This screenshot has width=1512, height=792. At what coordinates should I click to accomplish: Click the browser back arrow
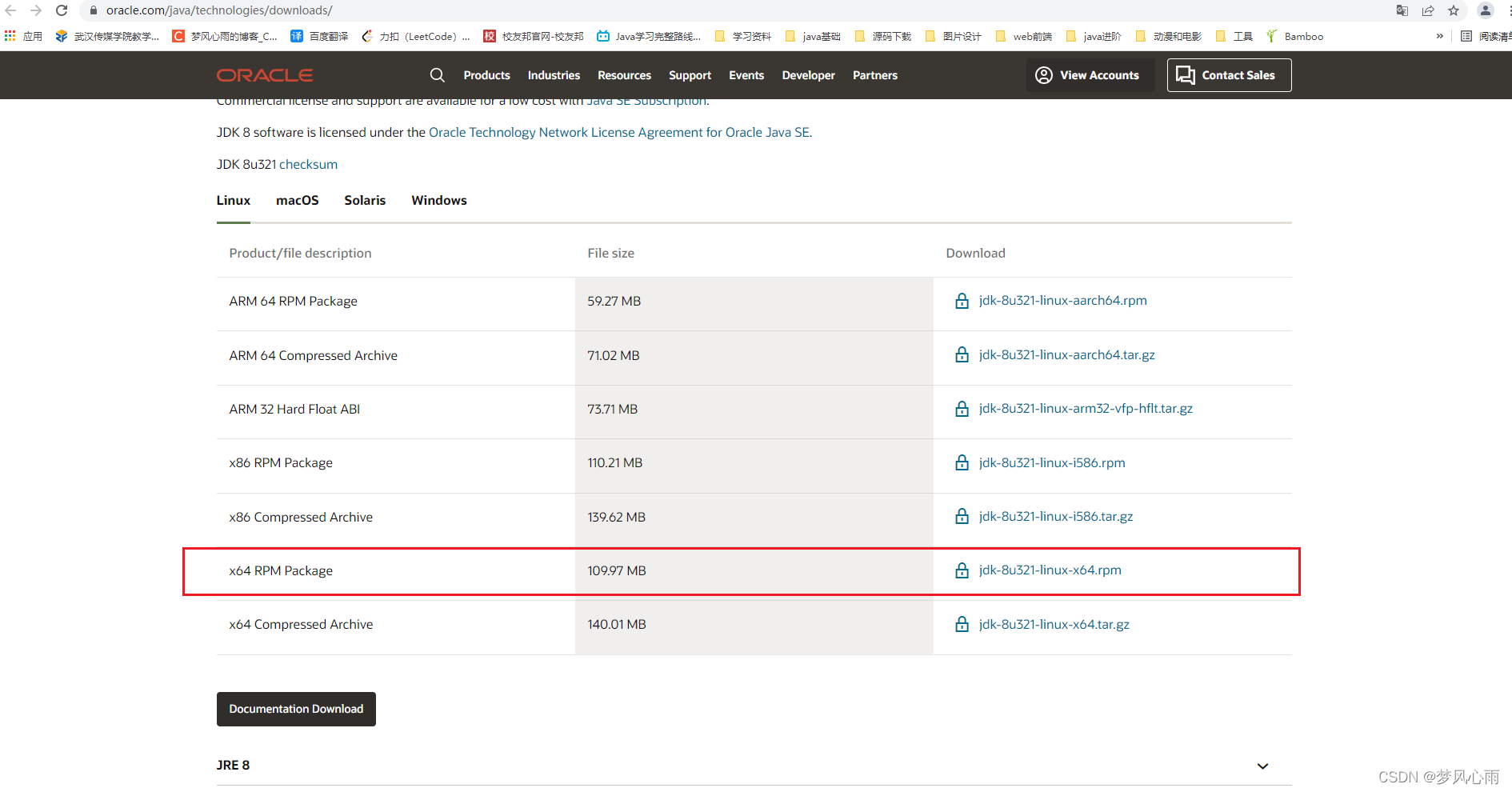pos(10,10)
